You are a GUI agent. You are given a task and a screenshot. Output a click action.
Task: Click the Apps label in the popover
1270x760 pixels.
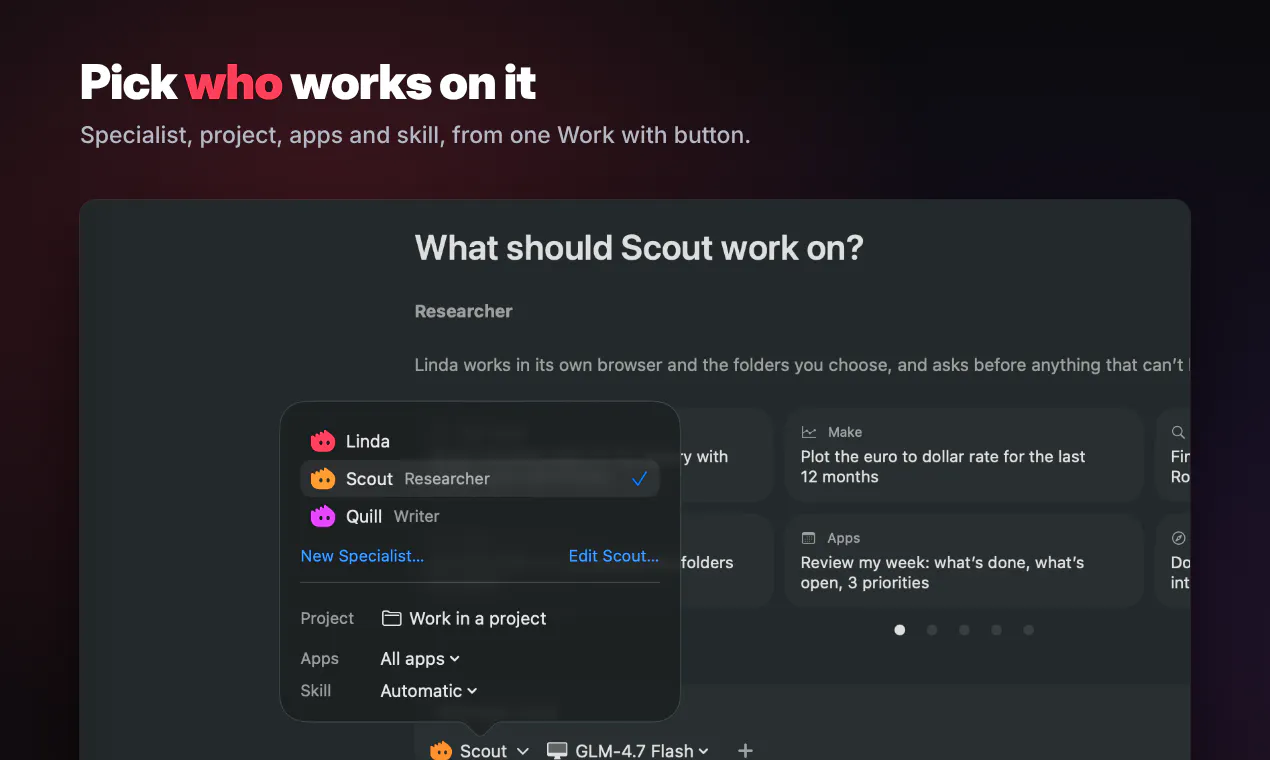320,659
